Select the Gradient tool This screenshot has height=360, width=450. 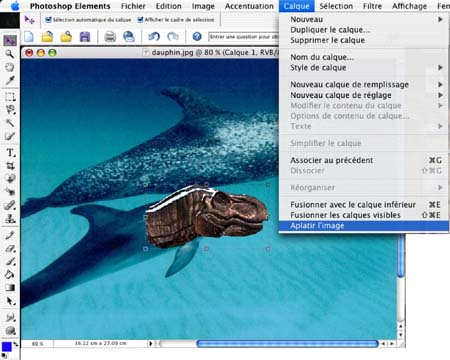[x=10, y=288]
